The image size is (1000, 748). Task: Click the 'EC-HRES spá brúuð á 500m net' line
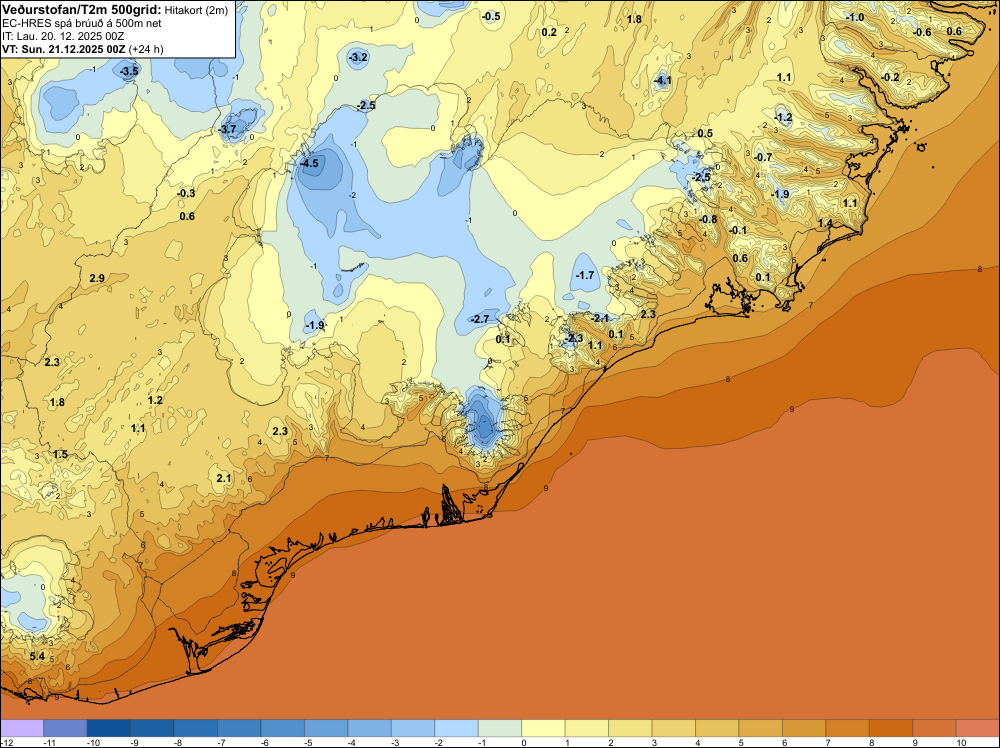(x=82, y=23)
